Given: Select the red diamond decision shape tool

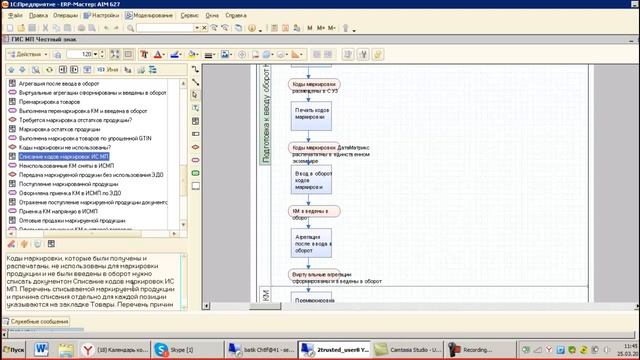Looking at the screenshot, I should pos(196,147).
